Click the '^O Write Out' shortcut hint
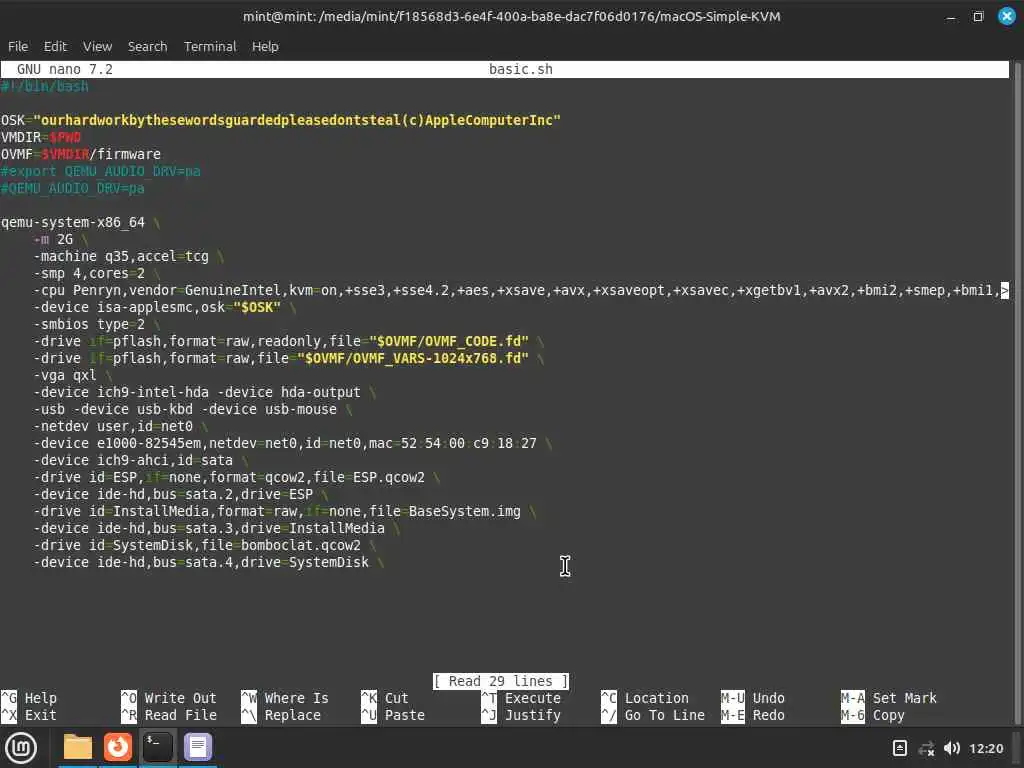The height and width of the screenshot is (768, 1024). coord(168,698)
